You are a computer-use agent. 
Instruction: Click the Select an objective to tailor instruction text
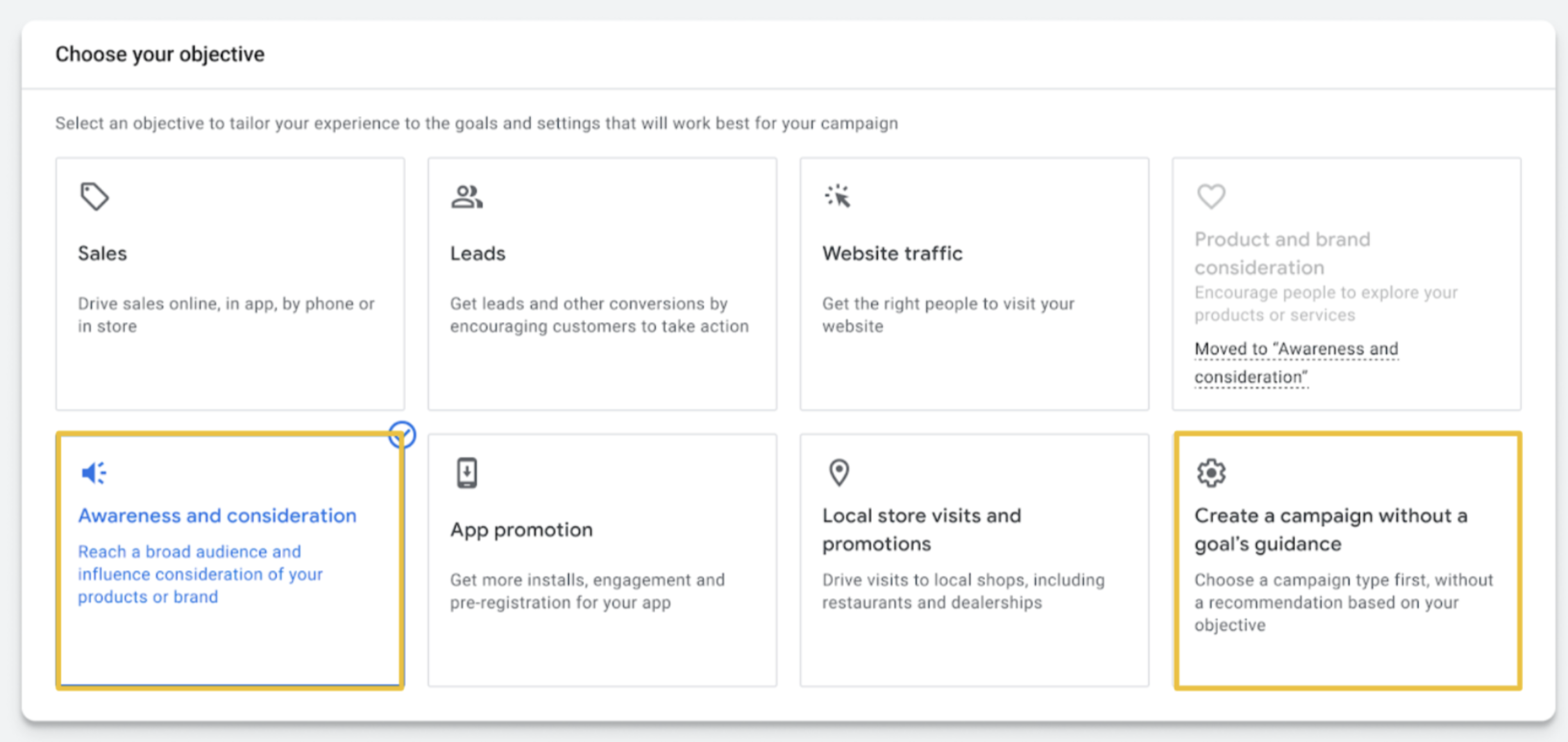pyautogui.click(x=476, y=123)
